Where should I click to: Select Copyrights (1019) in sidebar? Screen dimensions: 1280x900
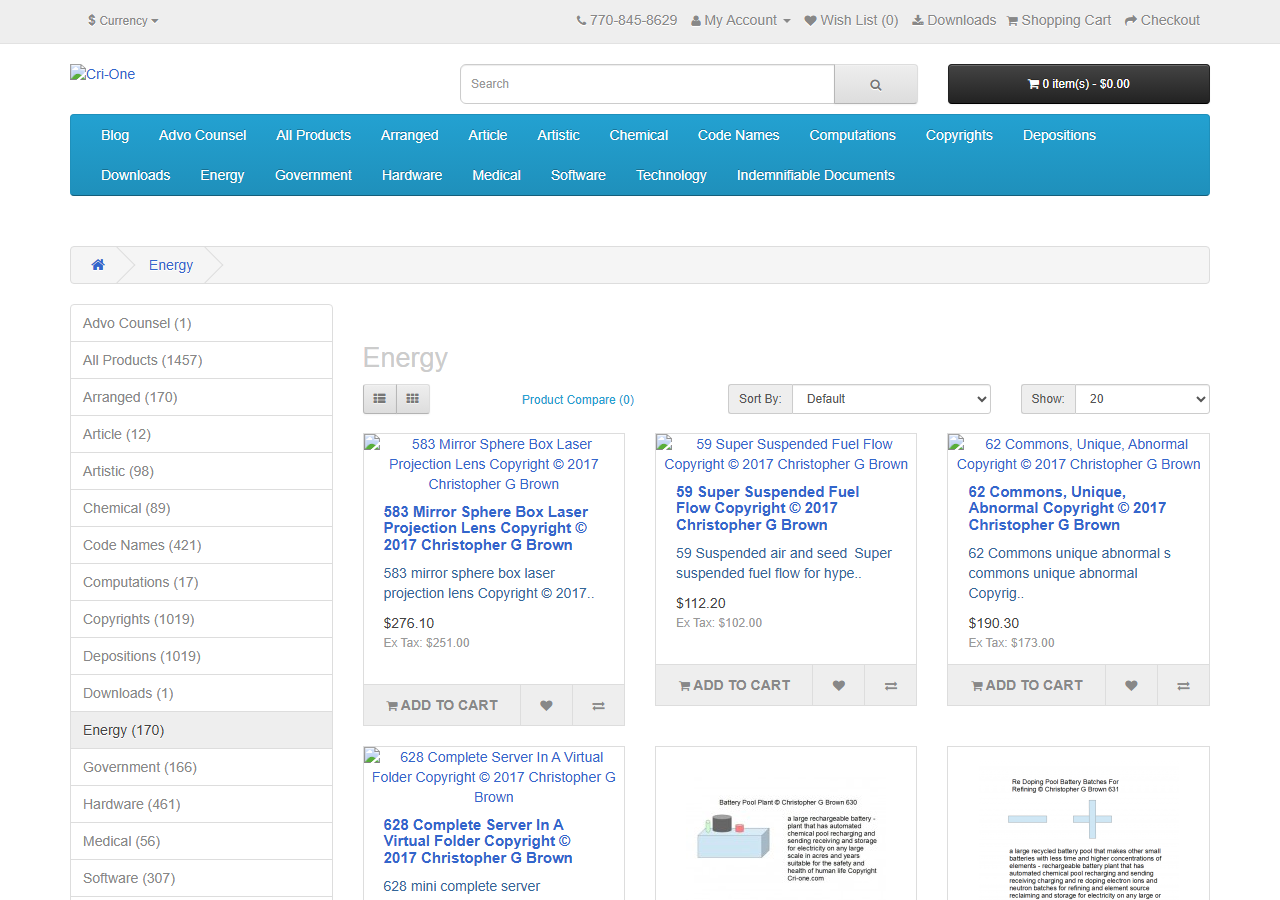click(201, 619)
